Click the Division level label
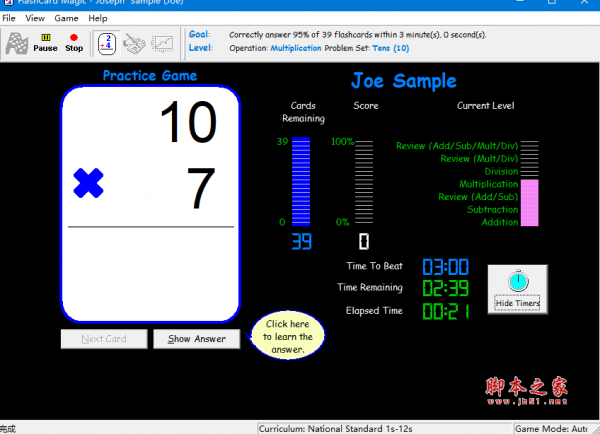600x434 pixels. pyautogui.click(x=501, y=171)
